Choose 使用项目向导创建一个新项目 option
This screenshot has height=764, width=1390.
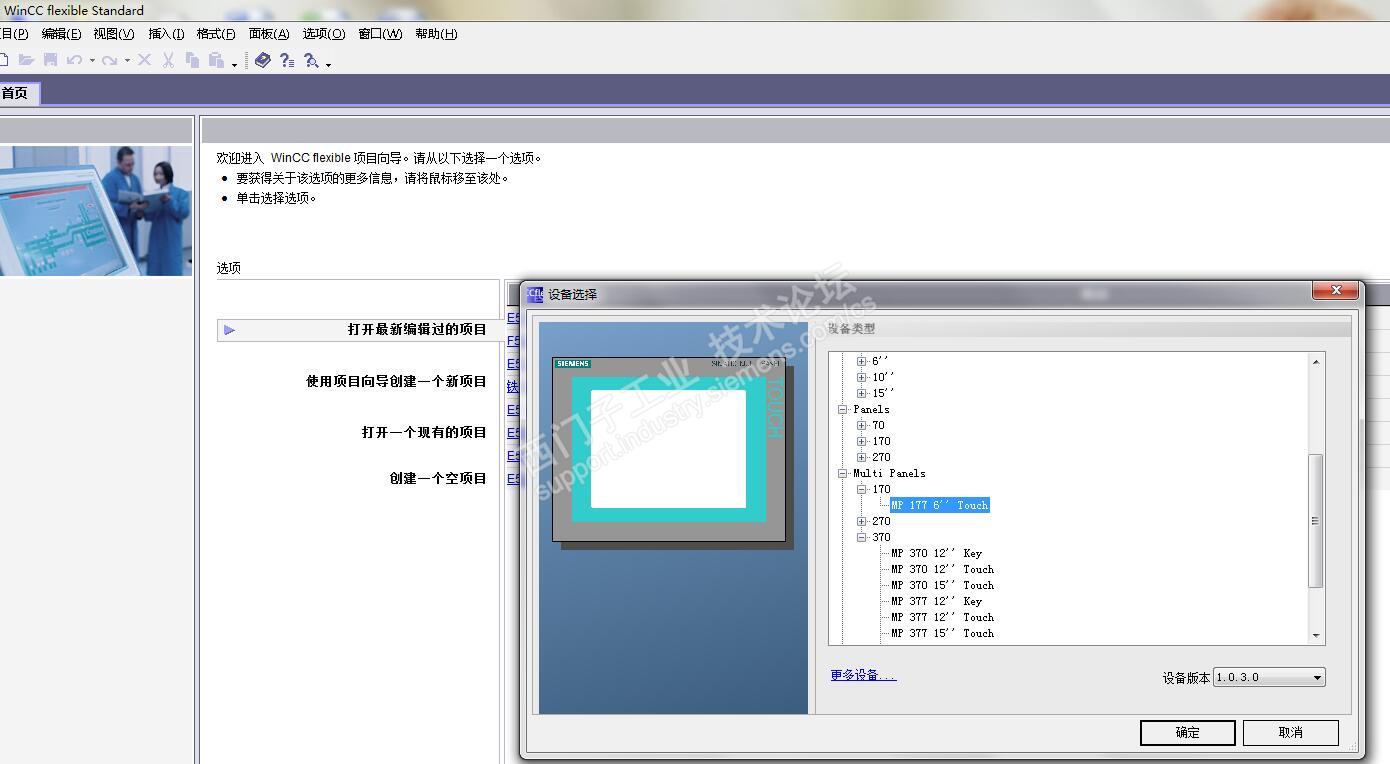(x=396, y=381)
